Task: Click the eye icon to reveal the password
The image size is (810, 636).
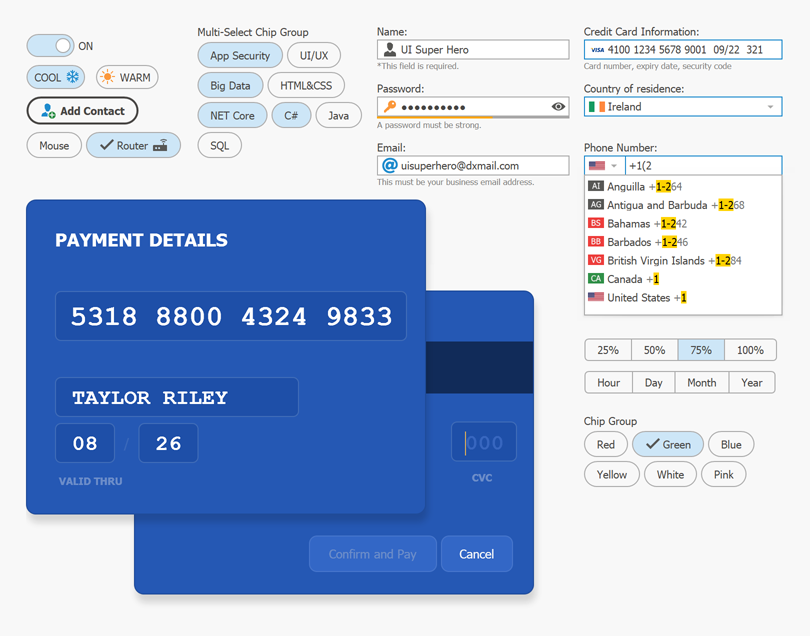Action: point(557,106)
